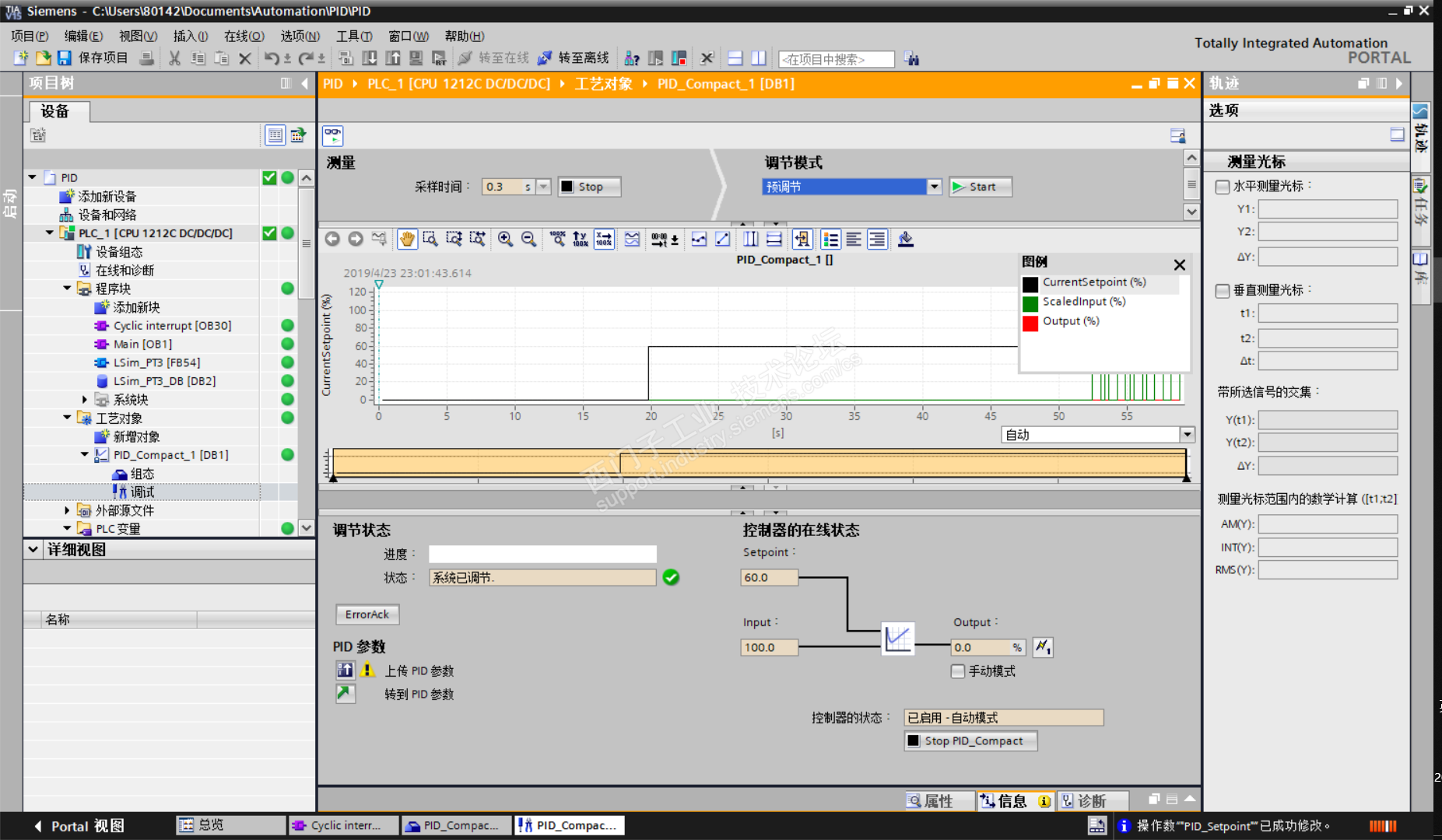1442x840 pixels.
Task: Click the cut scissors icon
Action: (174, 58)
